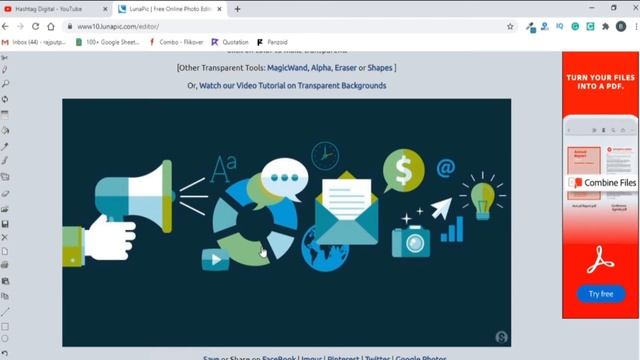The image size is (640, 360).
Task: Select the paint brush tool
Action: 5,161
